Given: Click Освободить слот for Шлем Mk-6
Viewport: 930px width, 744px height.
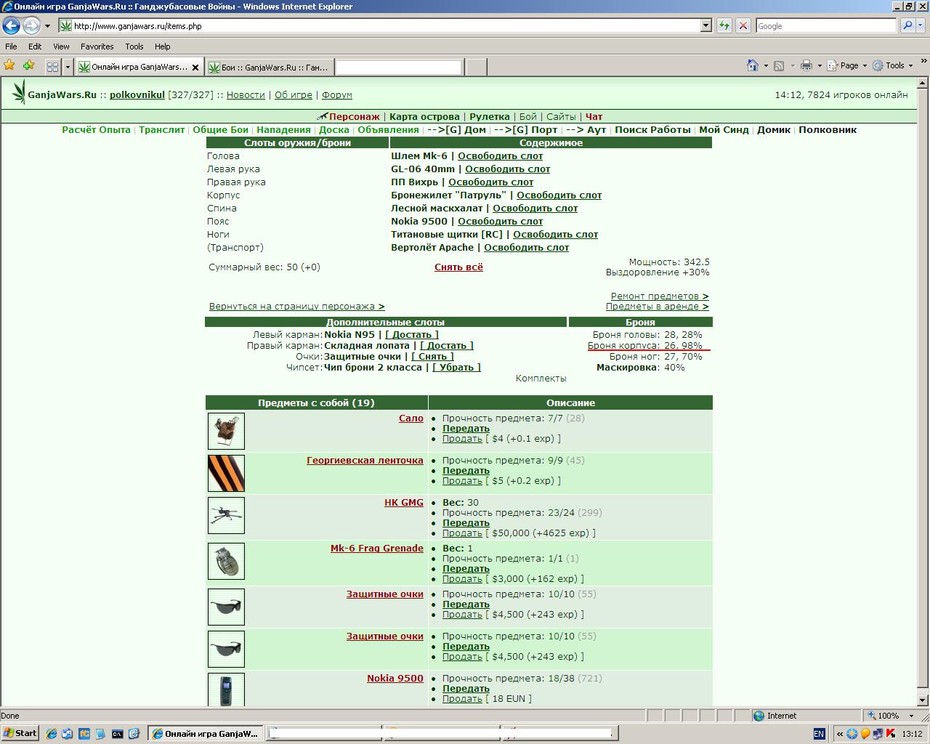Looking at the screenshot, I should click(x=500, y=156).
